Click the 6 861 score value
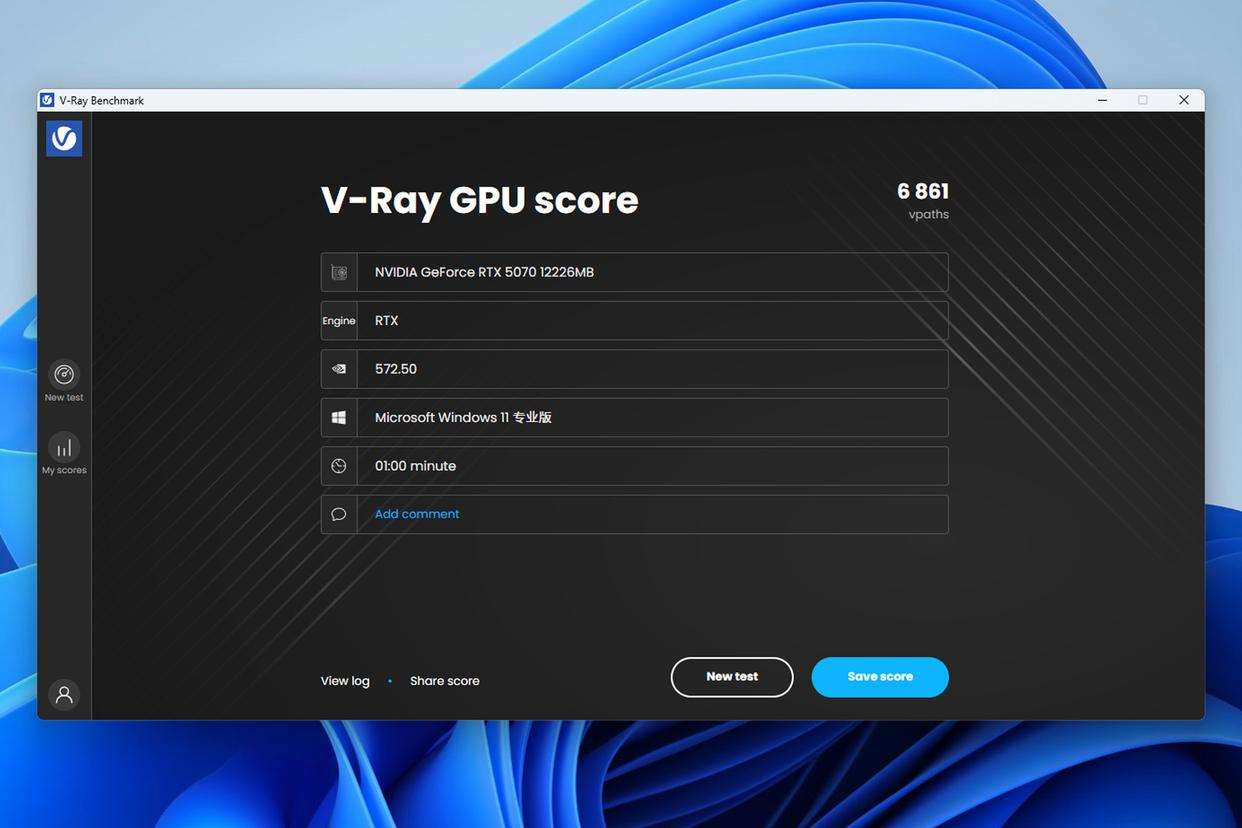The image size is (1242, 828). 923,191
